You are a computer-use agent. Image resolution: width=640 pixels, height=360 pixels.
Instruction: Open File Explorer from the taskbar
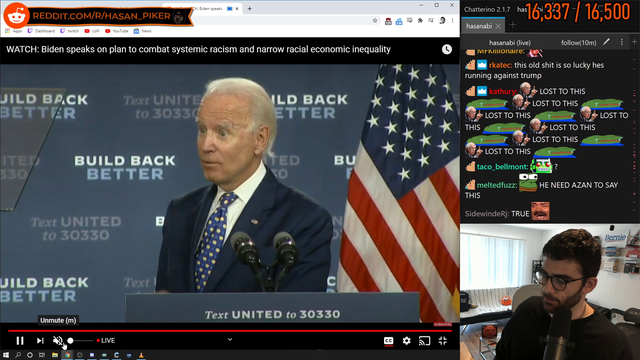55,355
